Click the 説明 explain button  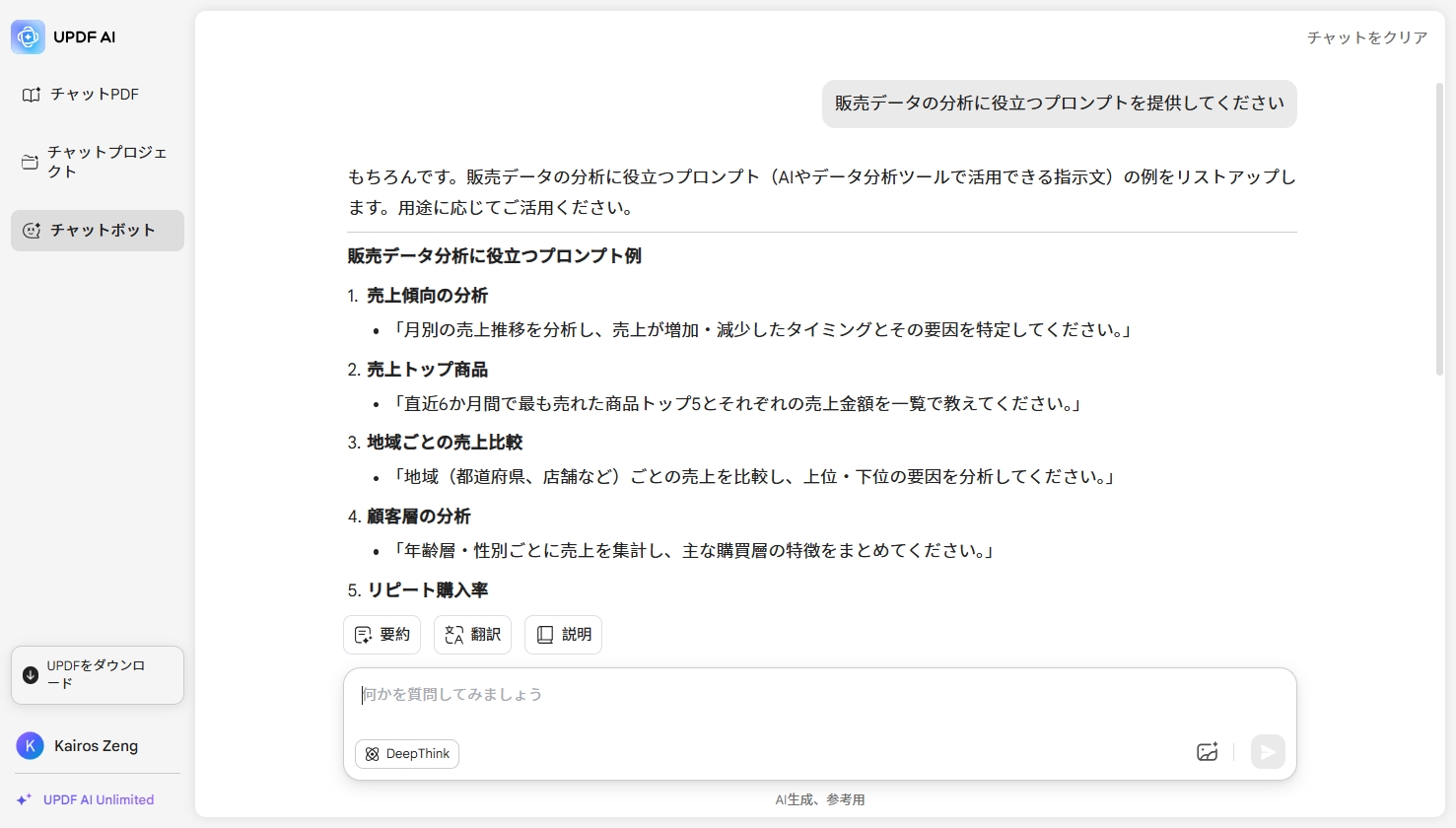(564, 635)
